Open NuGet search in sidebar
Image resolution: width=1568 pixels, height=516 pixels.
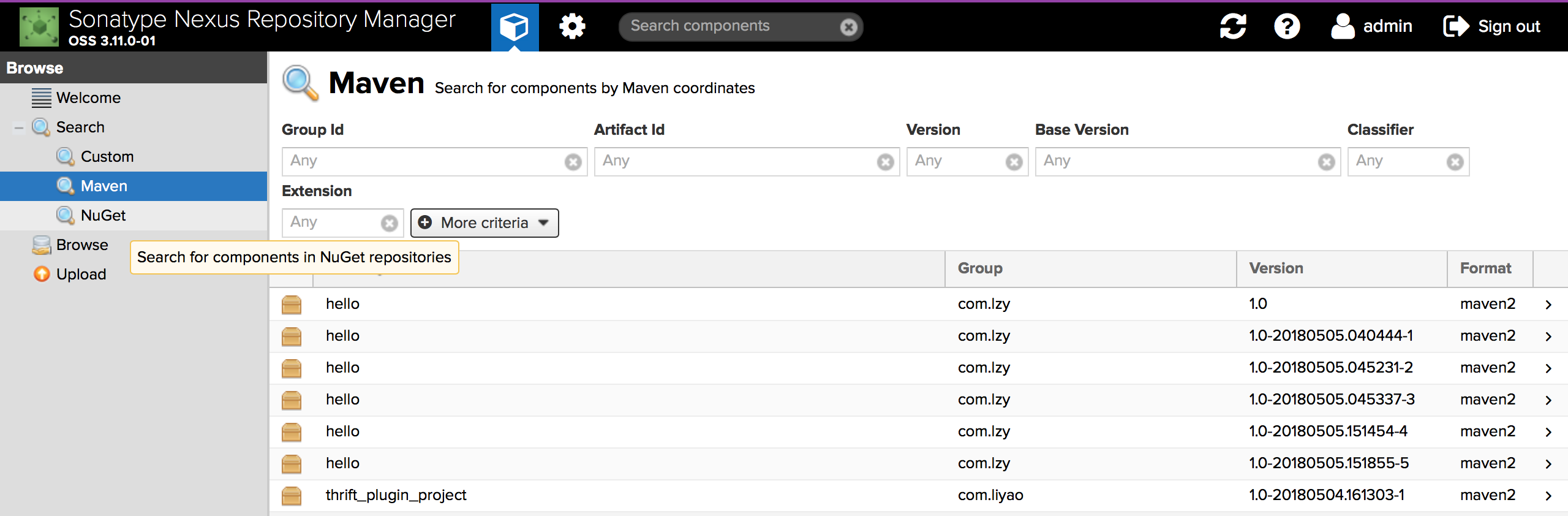click(x=103, y=216)
